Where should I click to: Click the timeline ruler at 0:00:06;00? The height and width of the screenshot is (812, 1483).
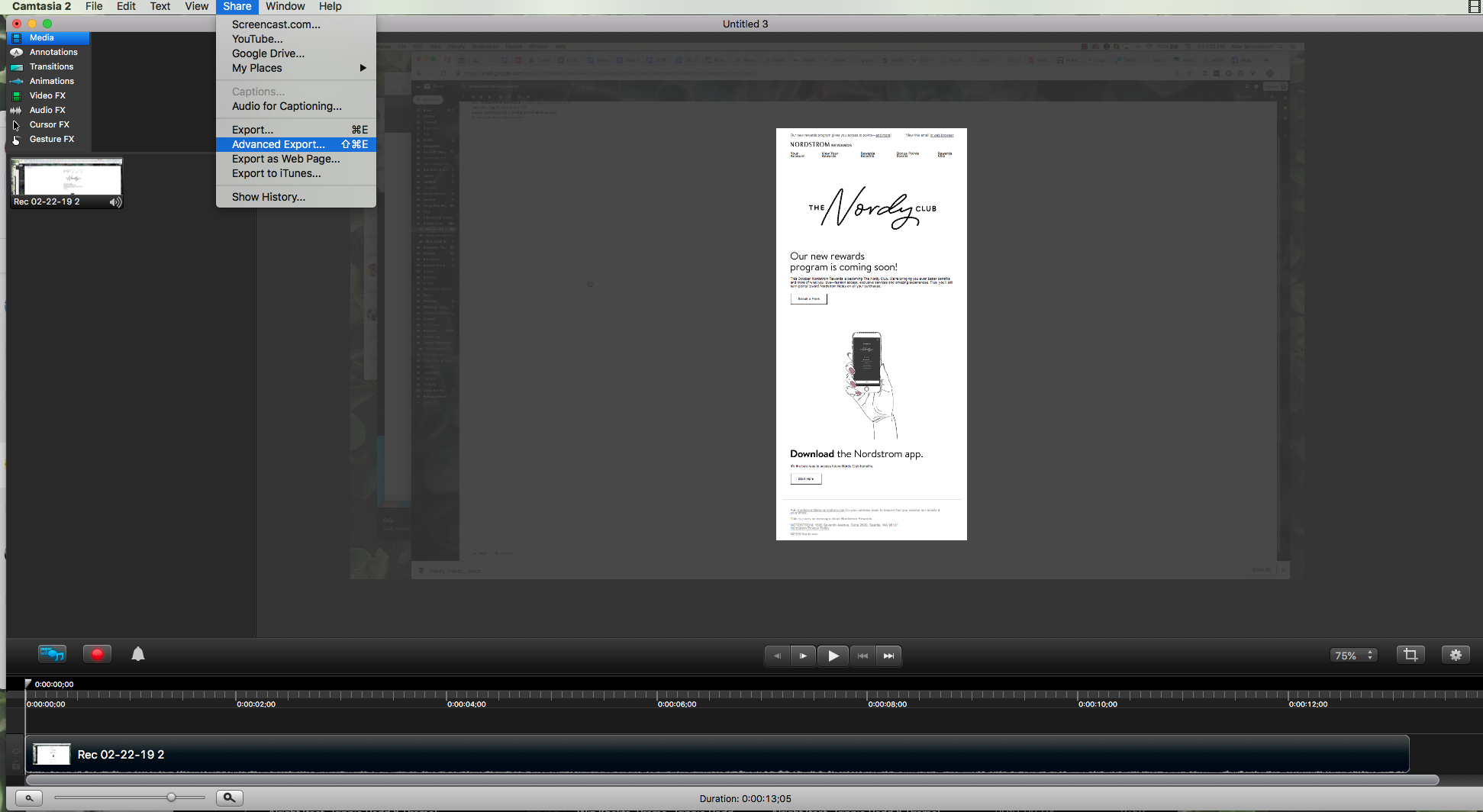coord(676,704)
